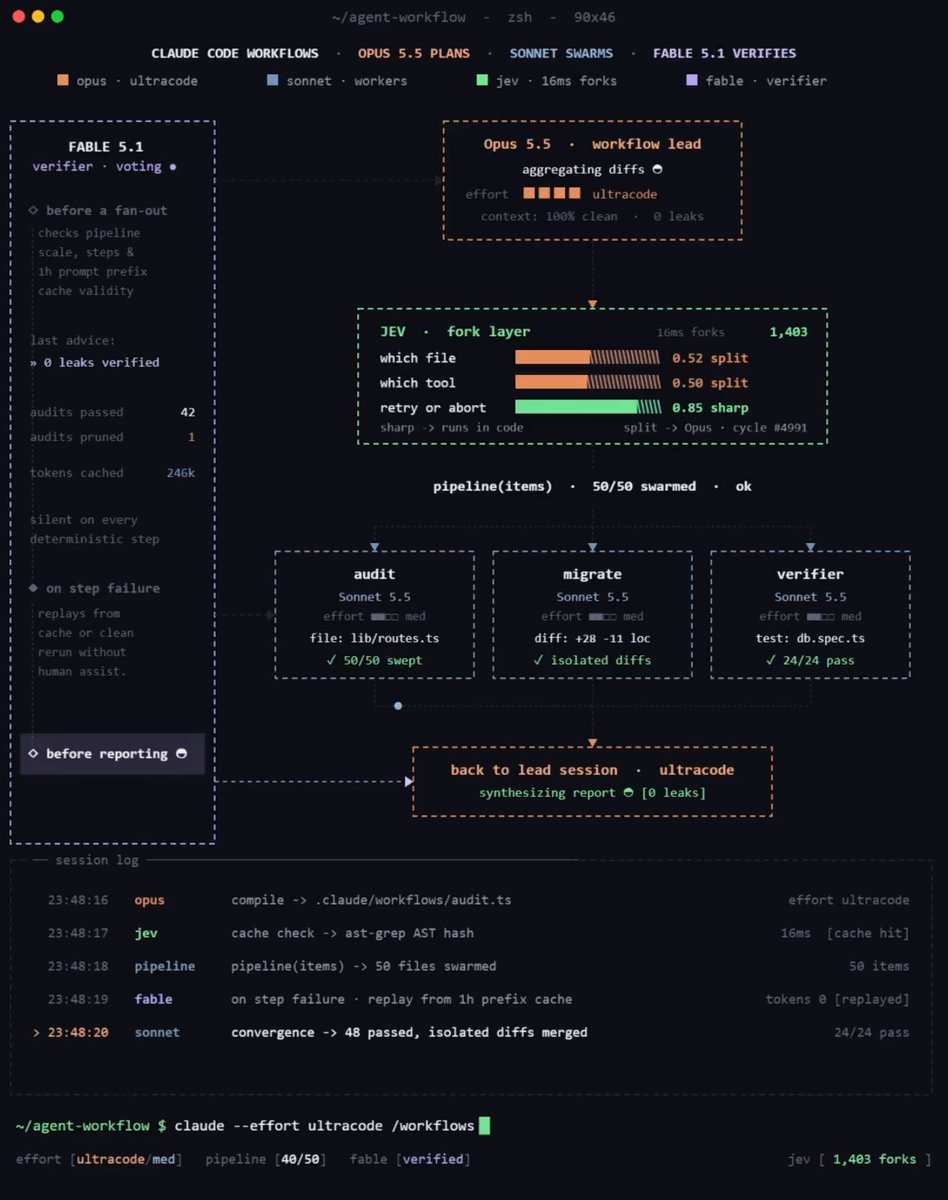This screenshot has width=948, height=1200.
Task: Click the 'split -> Opus · cycle #4991' text
Action: [715, 427]
